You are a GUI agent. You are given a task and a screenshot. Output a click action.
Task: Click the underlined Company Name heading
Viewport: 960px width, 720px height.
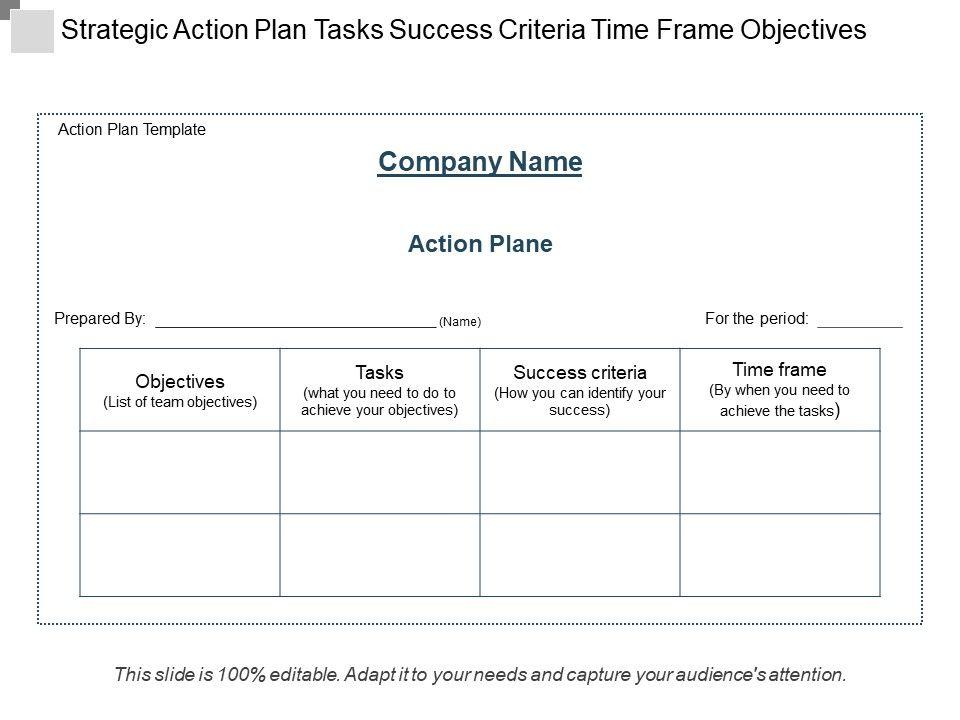point(479,162)
